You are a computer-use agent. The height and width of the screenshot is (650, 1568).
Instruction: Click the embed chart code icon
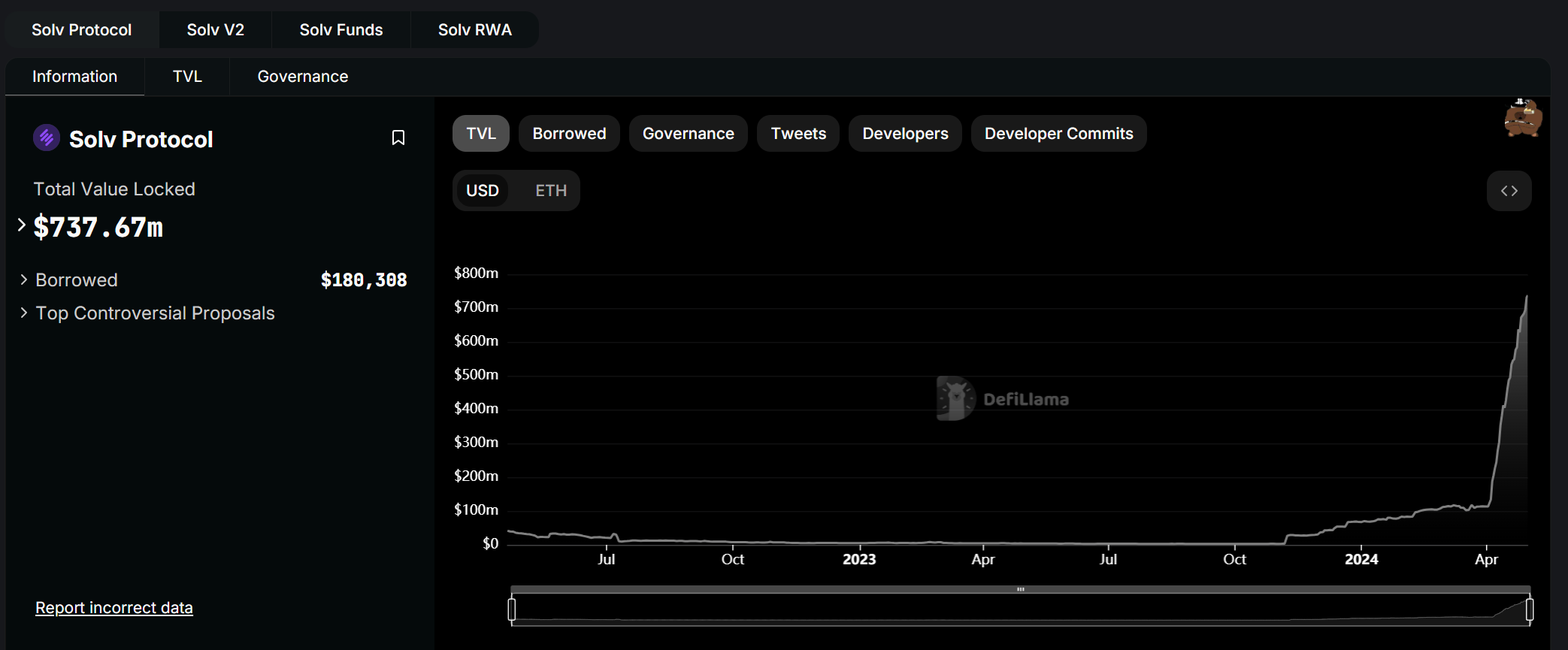point(1509,191)
